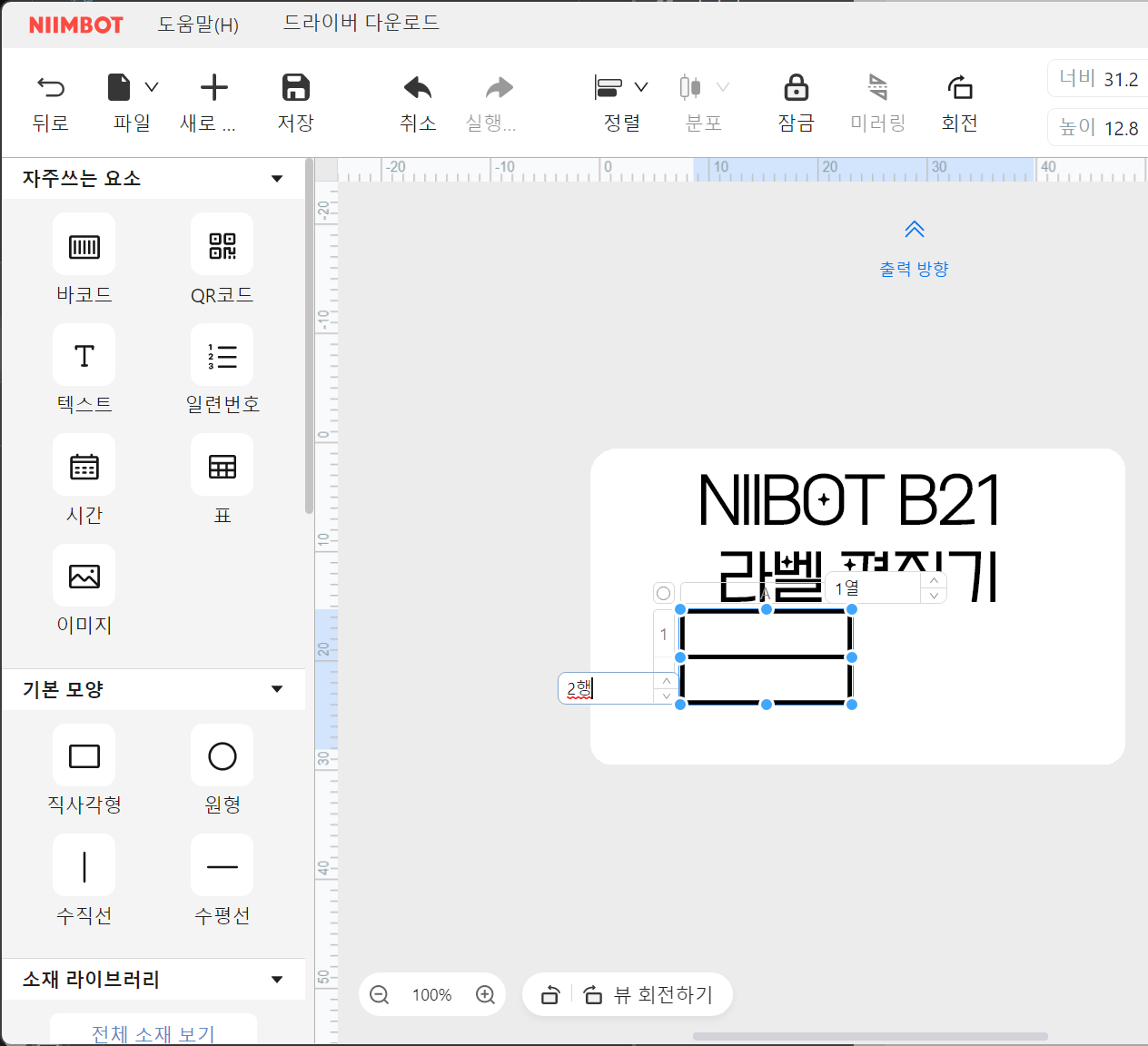Collapse the 소재 라이브러리 section
Image resolution: width=1148 pixels, height=1046 pixels.
(277, 980)
